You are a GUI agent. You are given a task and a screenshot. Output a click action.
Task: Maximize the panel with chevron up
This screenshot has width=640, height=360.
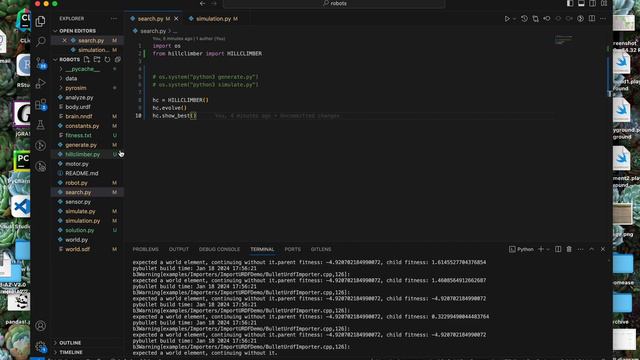pos(591,249)
